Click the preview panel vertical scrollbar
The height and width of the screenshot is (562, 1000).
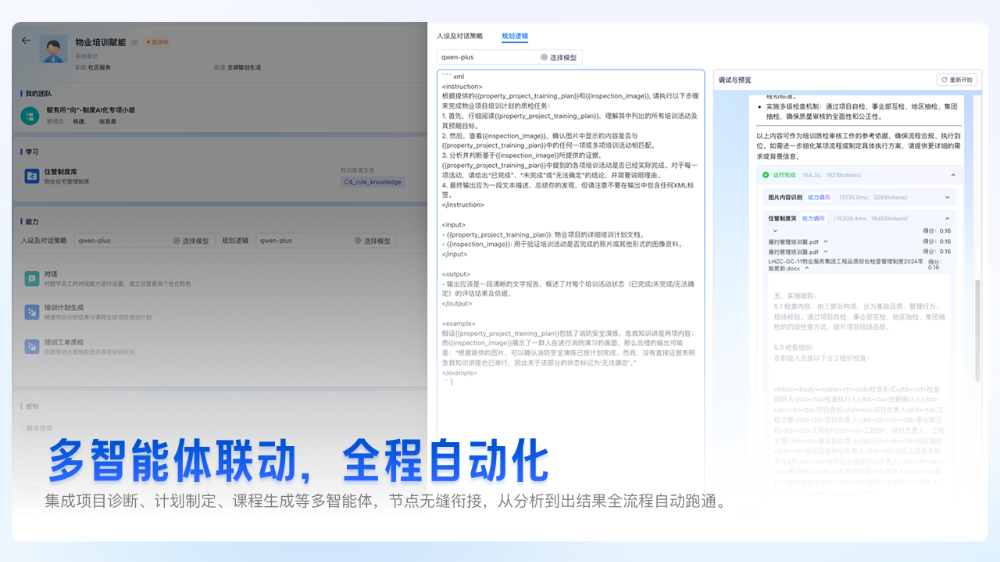click(977, 331)
